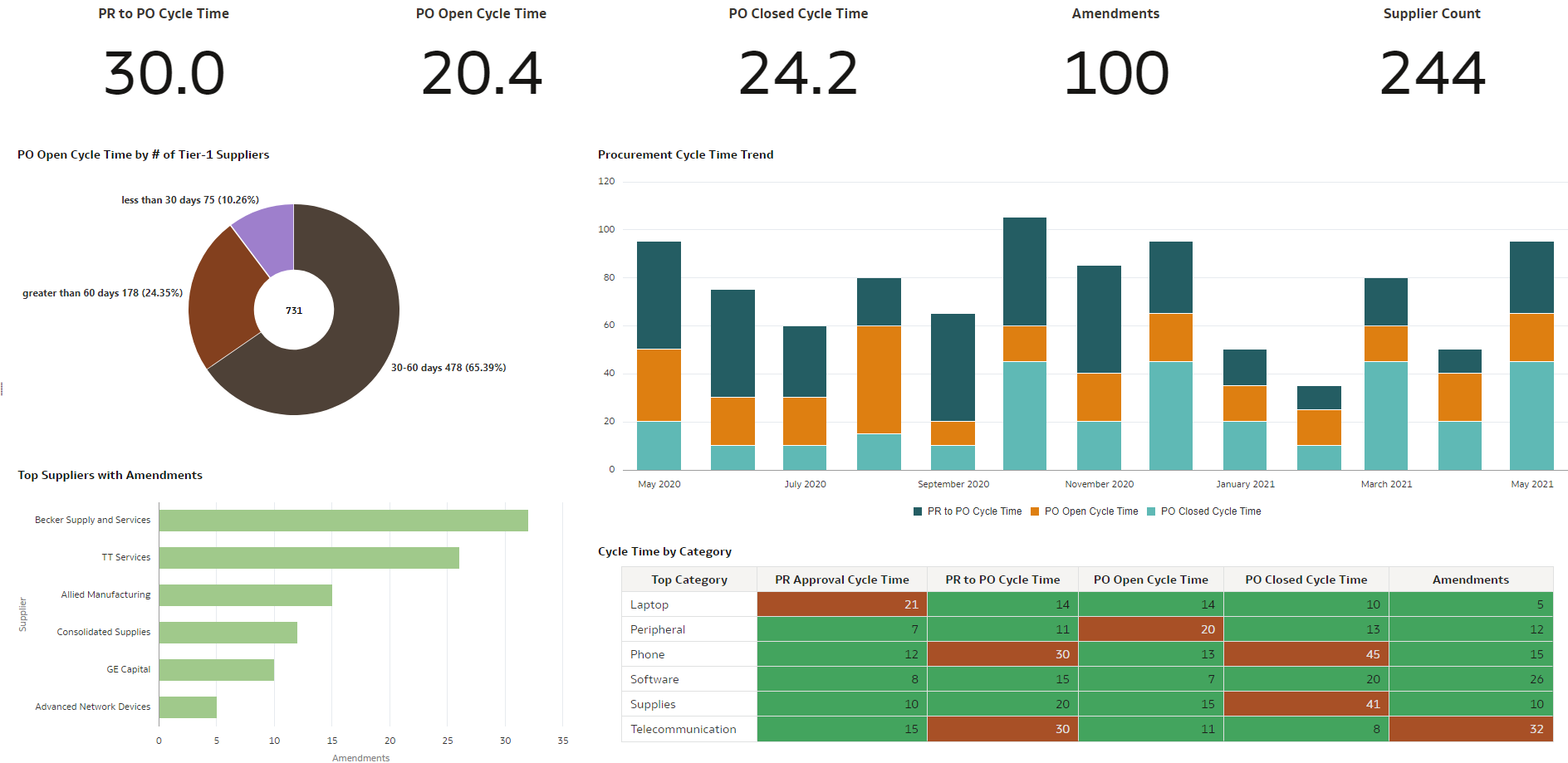
Task: Click the PO Open Cycle Time legend label
Action: [1091, 511]
